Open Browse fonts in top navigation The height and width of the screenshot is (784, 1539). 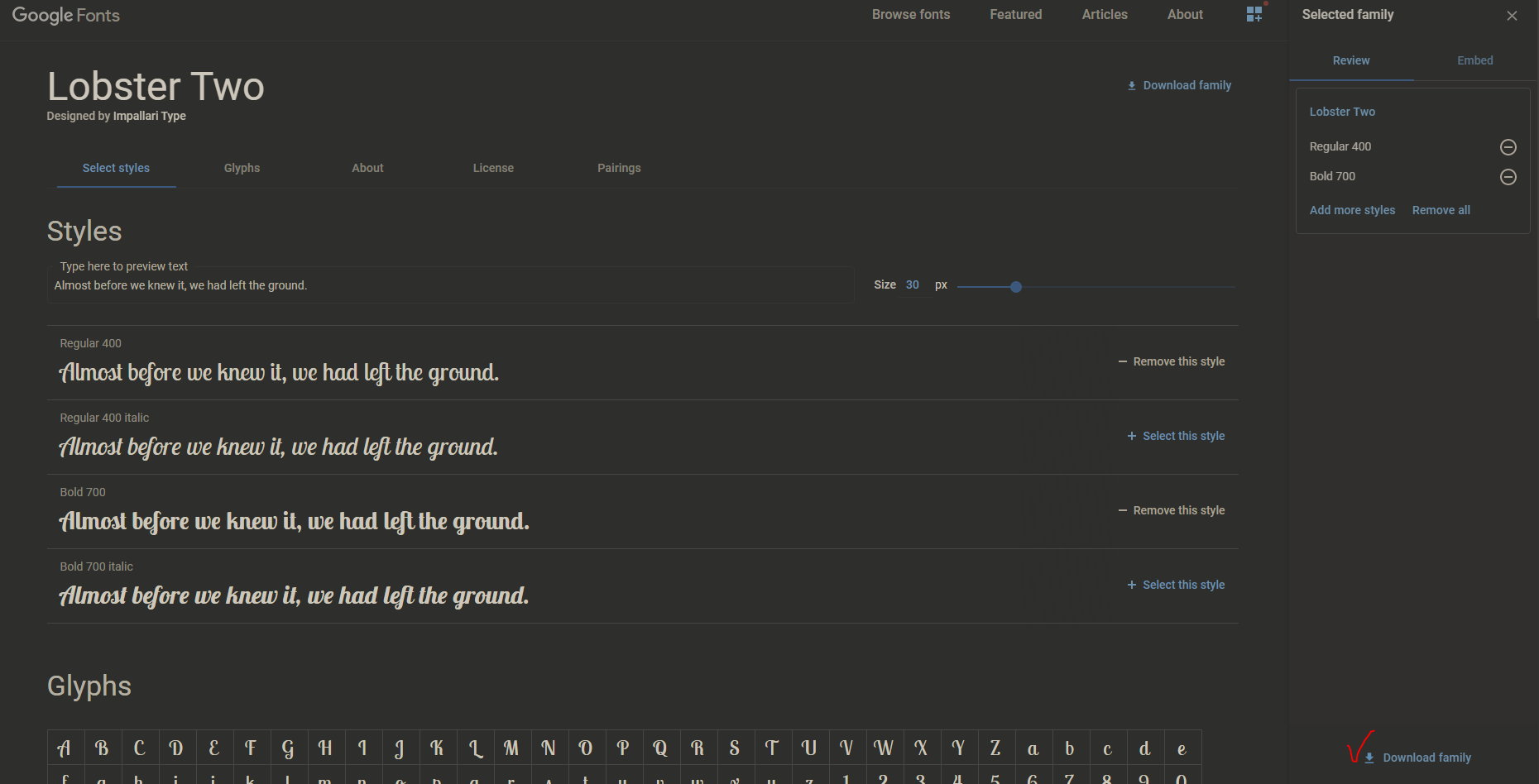pyautogui.click(x=911, y=15)
